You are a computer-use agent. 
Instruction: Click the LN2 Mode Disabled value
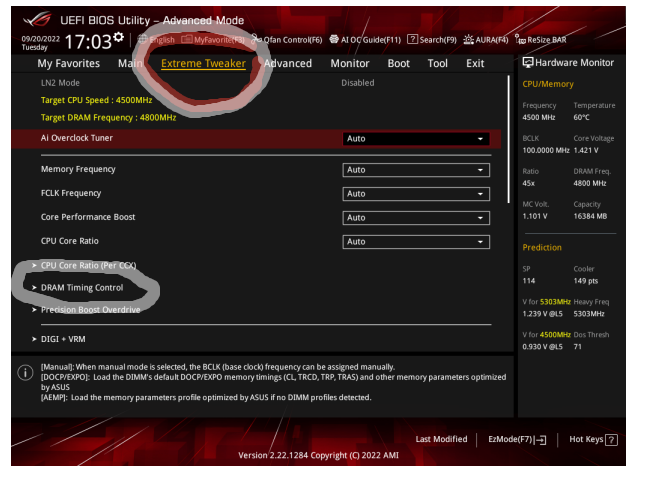pyautogui.click(x=358, y=83)
